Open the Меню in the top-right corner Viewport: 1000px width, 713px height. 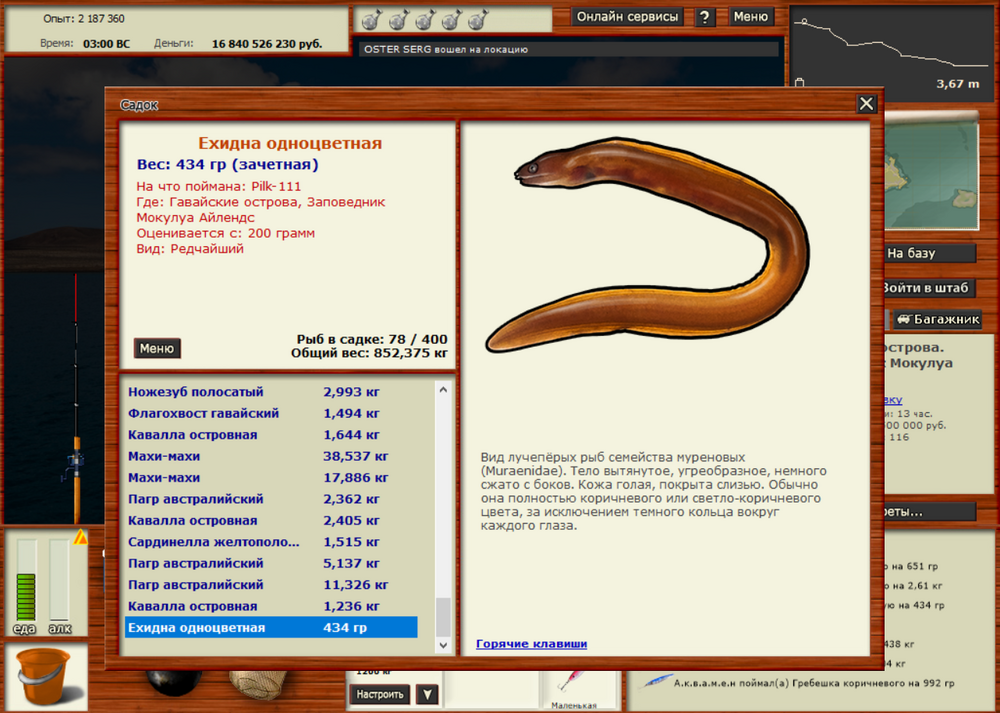pos(751,16)
